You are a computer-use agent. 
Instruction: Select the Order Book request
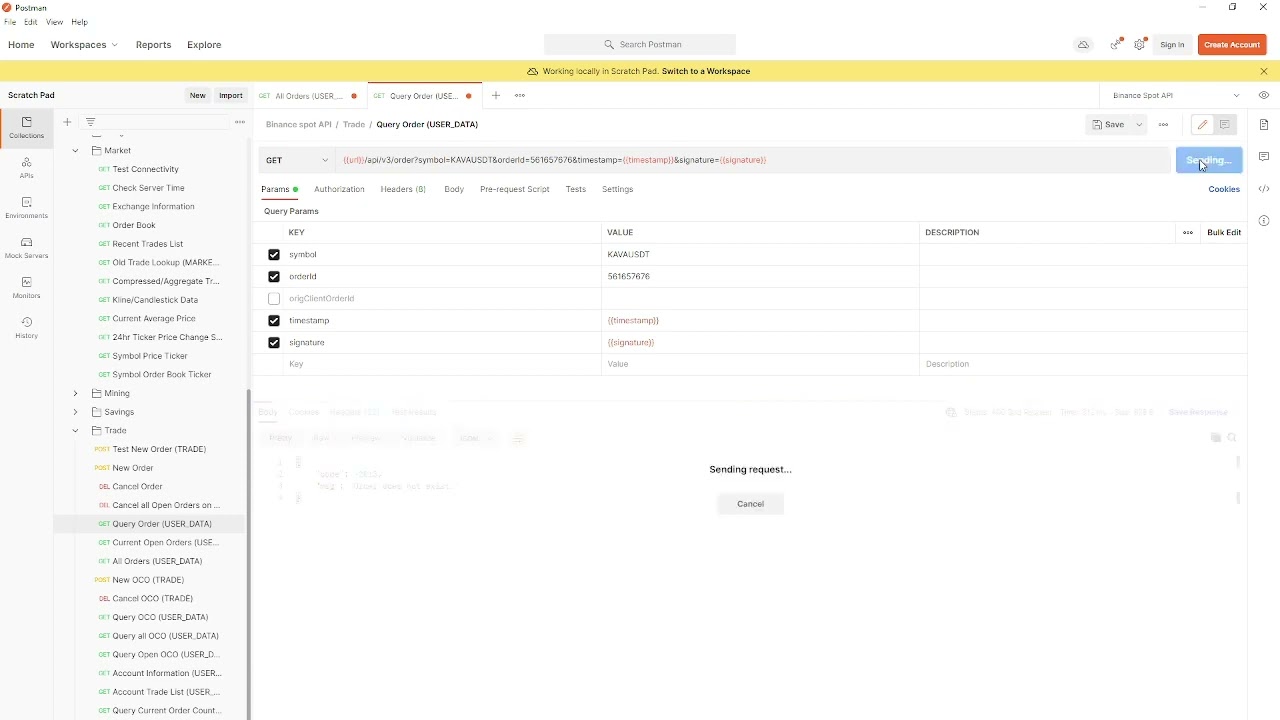(134, 226)
